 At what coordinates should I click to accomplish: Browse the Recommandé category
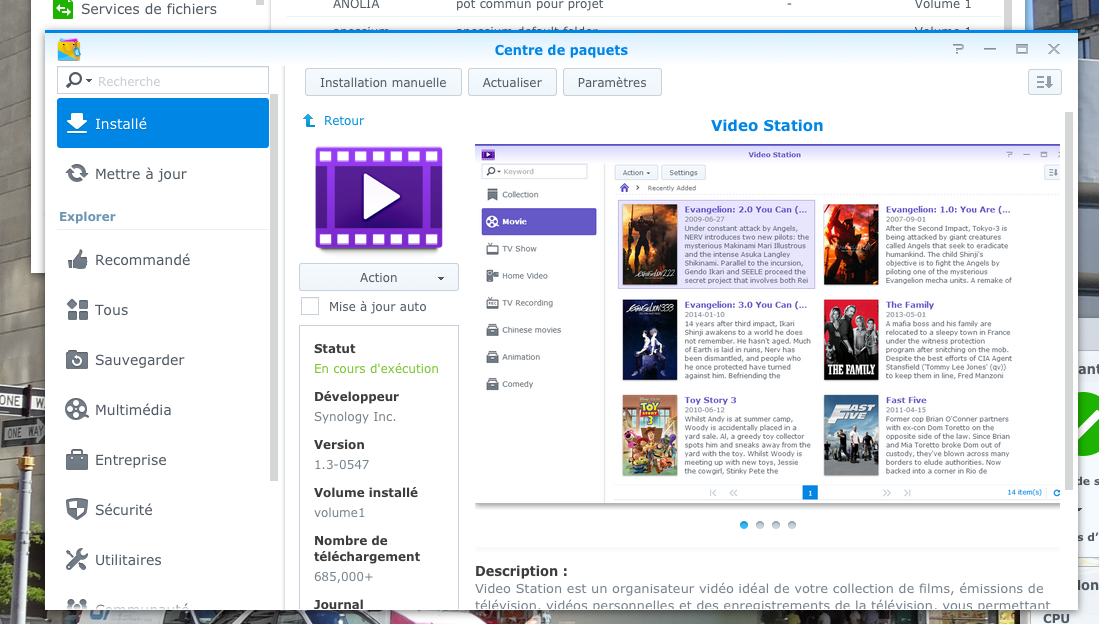pos(163,260)
